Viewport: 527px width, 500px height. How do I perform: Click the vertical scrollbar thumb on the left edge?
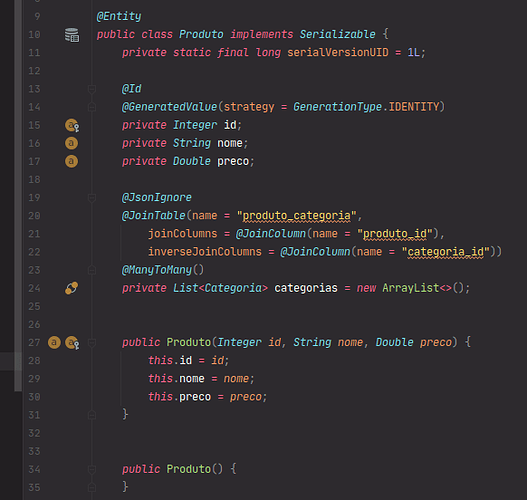[x=18, y=196]
